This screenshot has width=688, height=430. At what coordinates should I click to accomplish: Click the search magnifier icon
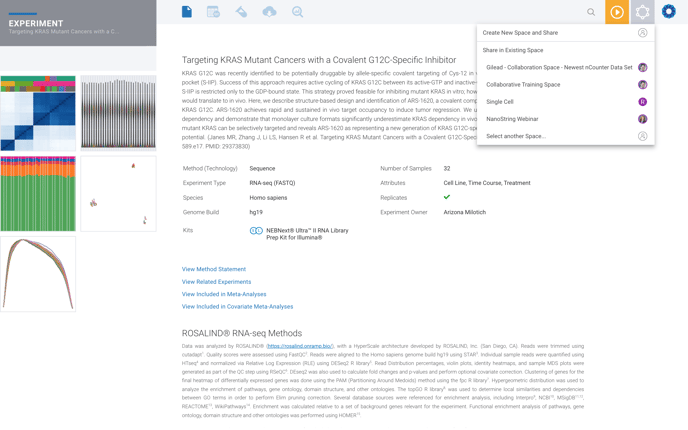tap(591, 12)
